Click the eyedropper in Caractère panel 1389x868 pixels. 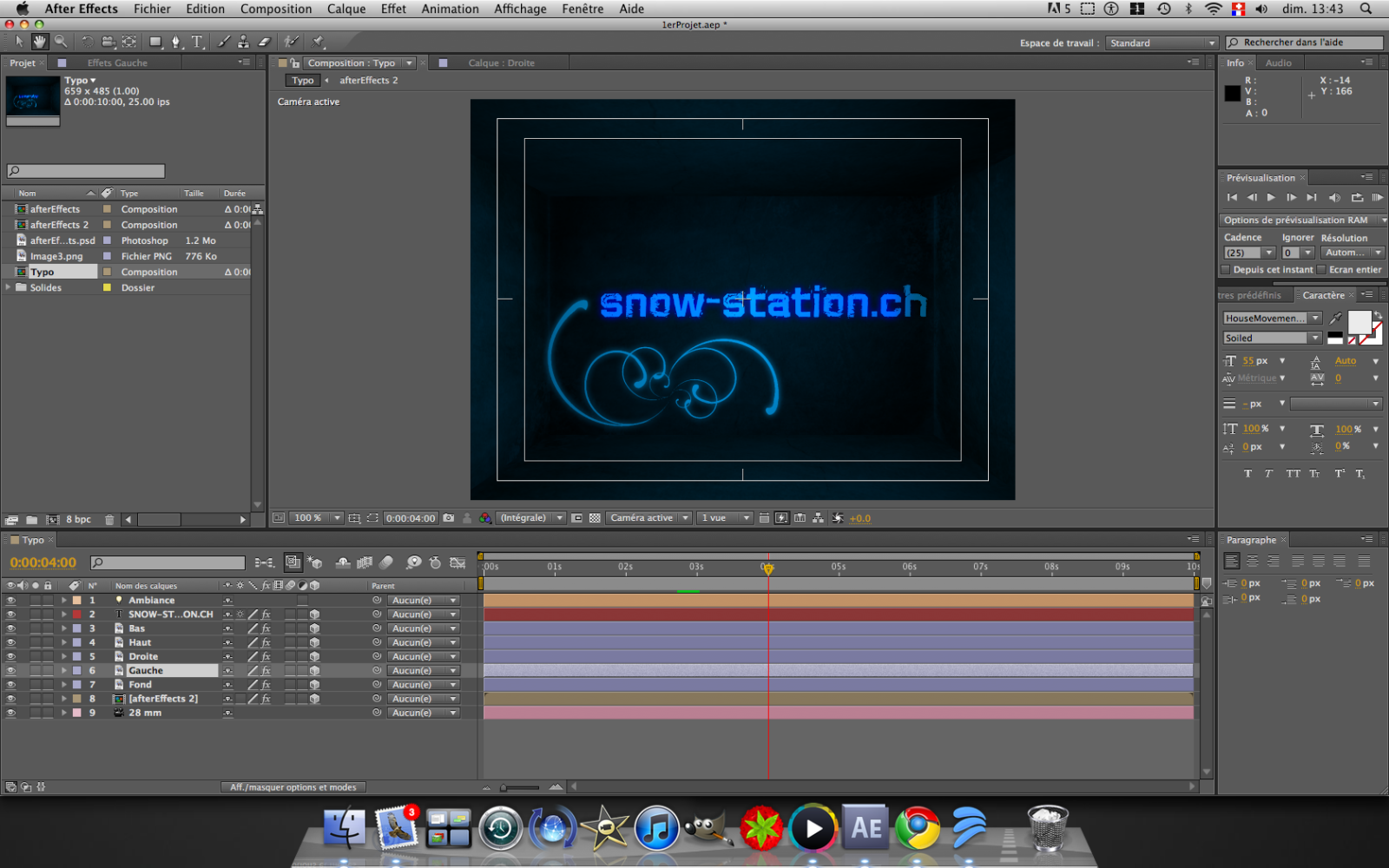click(x=1335, y=319)
